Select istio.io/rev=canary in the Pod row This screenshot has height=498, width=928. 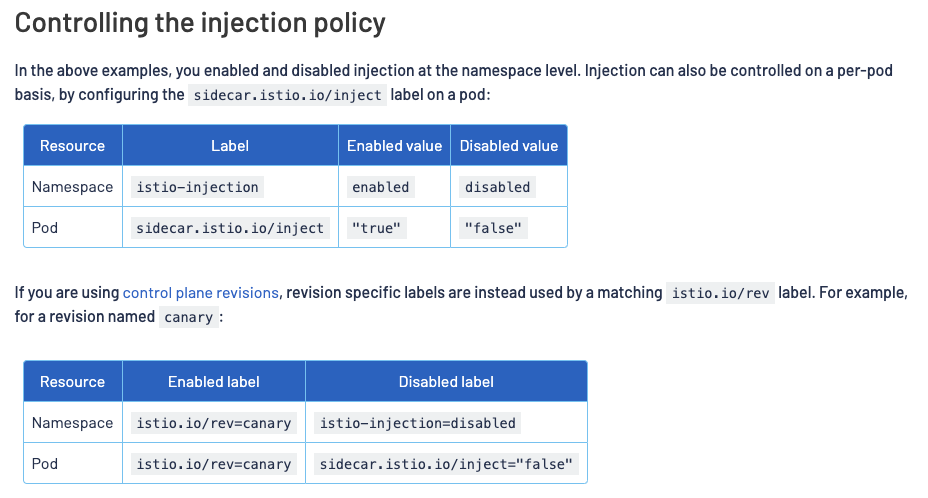point(214,464)
